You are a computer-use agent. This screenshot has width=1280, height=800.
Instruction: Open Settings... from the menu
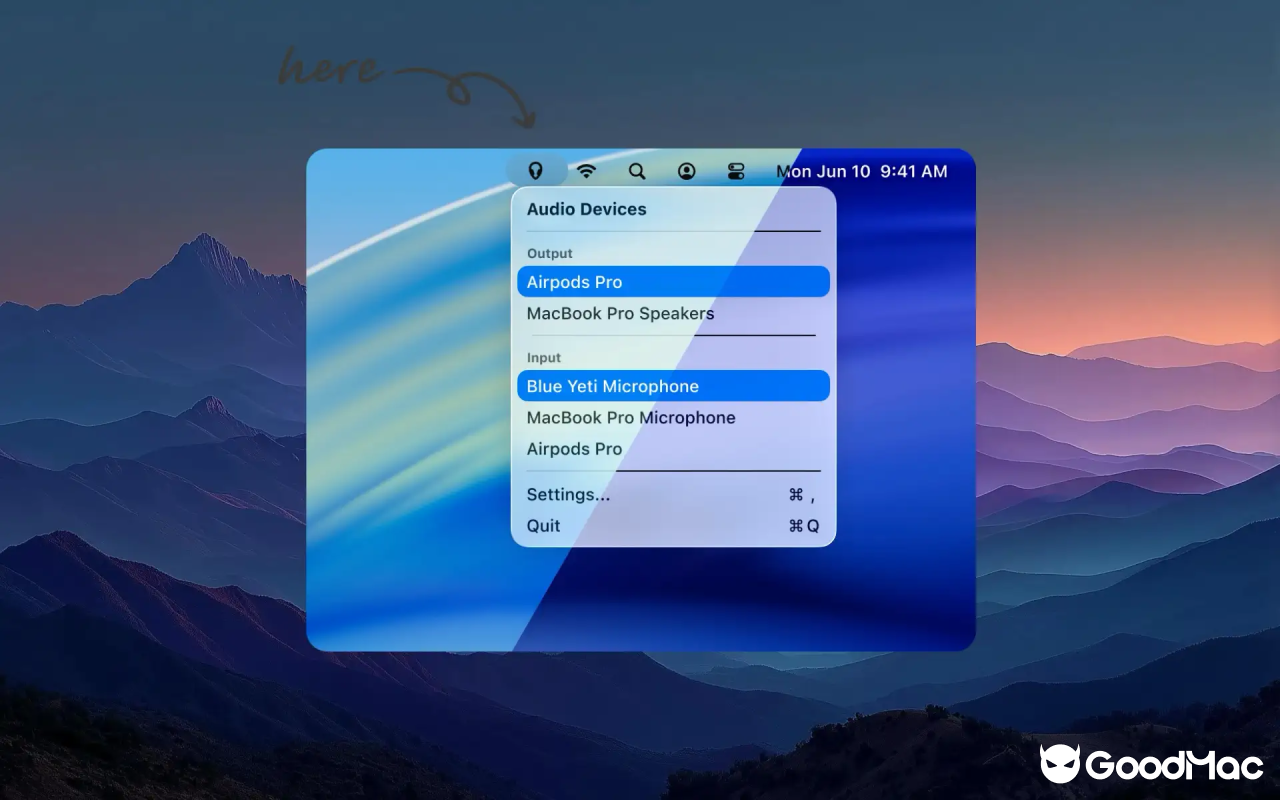tap(673, 494)
